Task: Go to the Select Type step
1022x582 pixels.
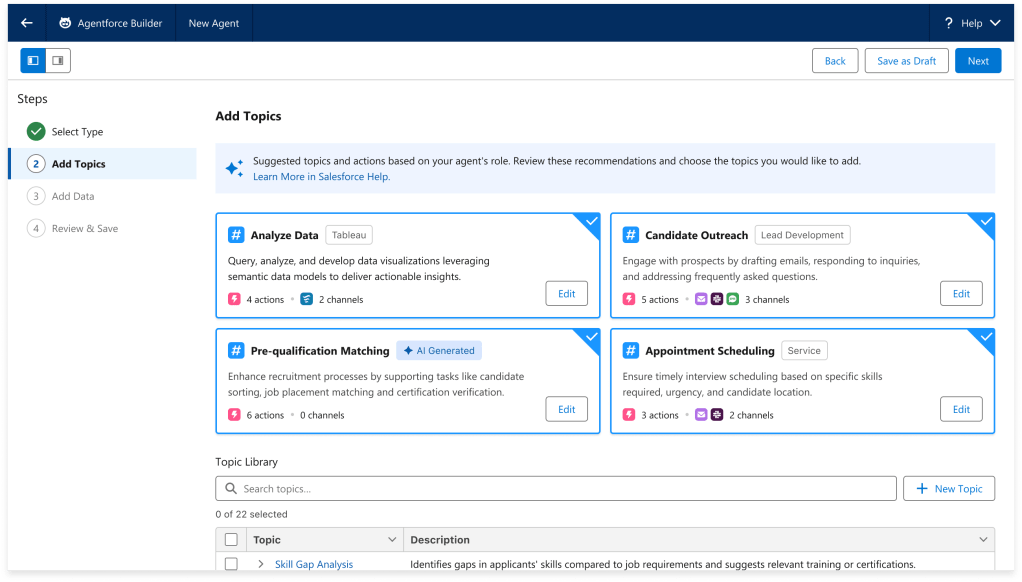Action: (x=77, y=132)
